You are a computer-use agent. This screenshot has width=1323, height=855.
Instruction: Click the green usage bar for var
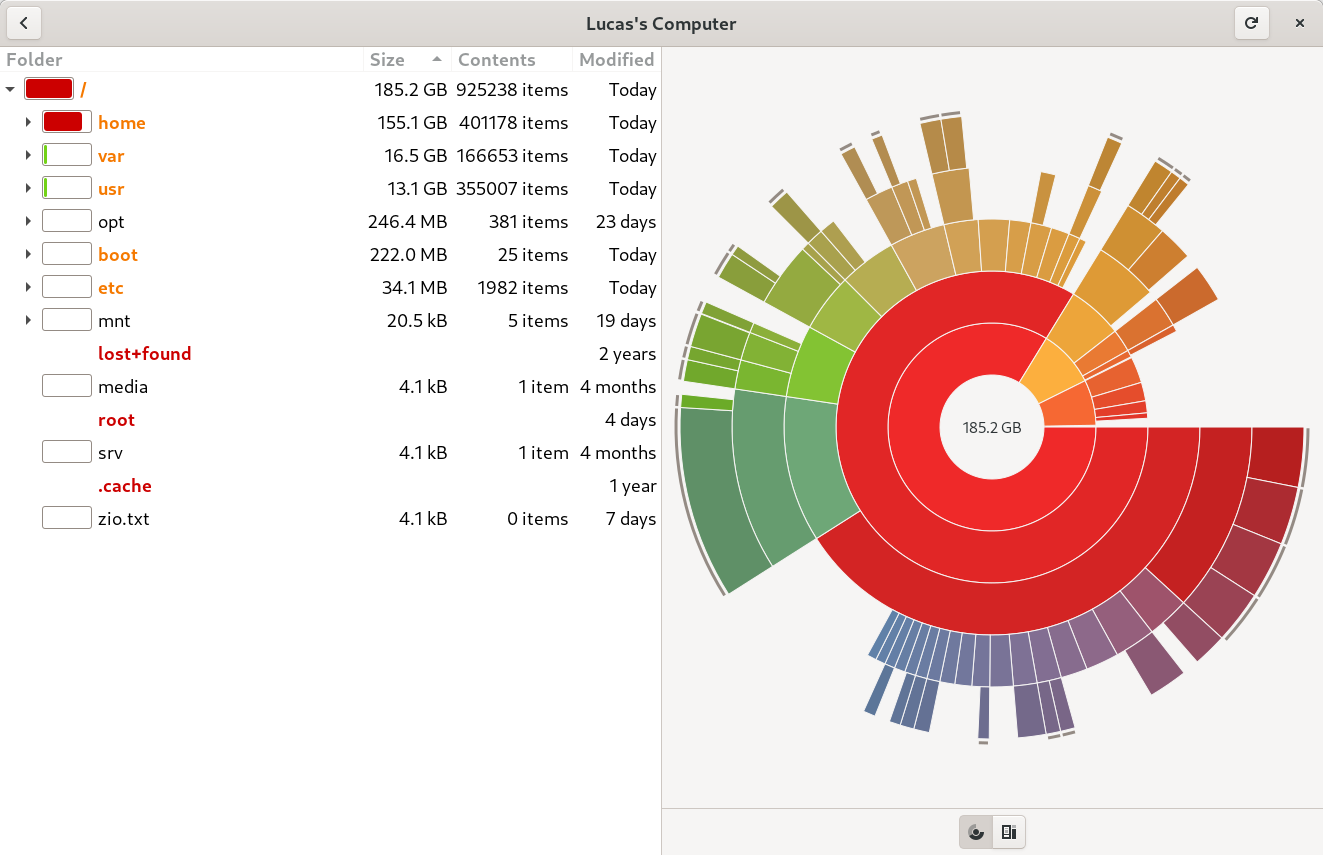pyautogui.click(x=66, y=156)
